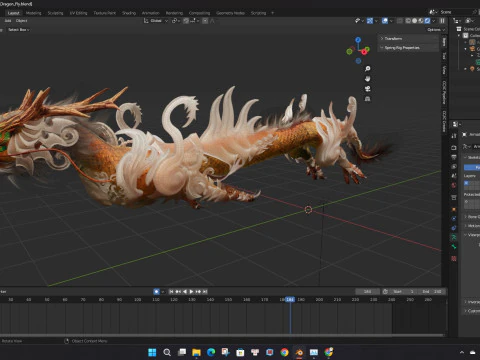The image size is (480, 360).
Task: Open the Options dropdown in viewport
Action: point(436,30)
